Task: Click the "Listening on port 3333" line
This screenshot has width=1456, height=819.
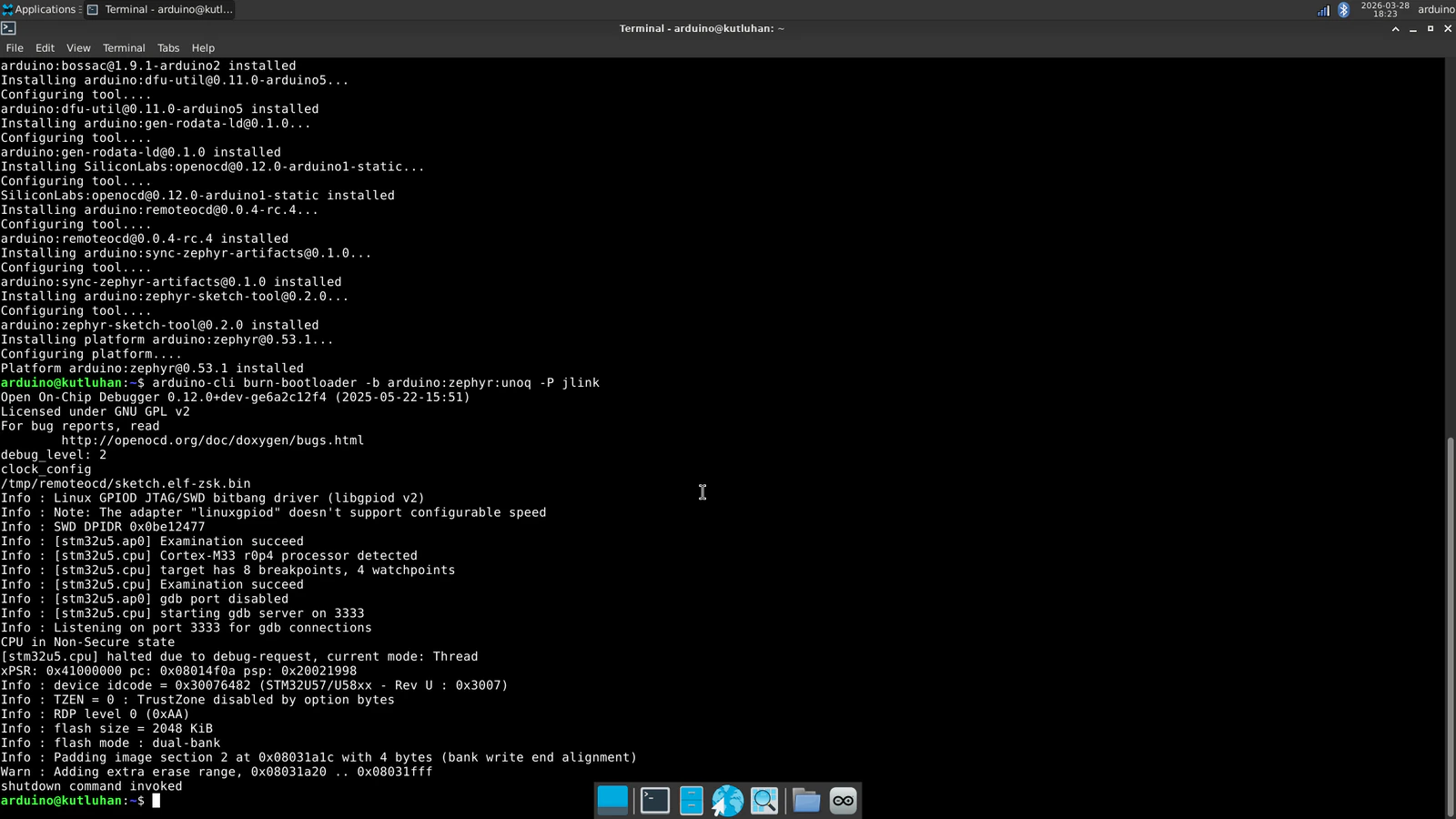Action: point(187,628)
